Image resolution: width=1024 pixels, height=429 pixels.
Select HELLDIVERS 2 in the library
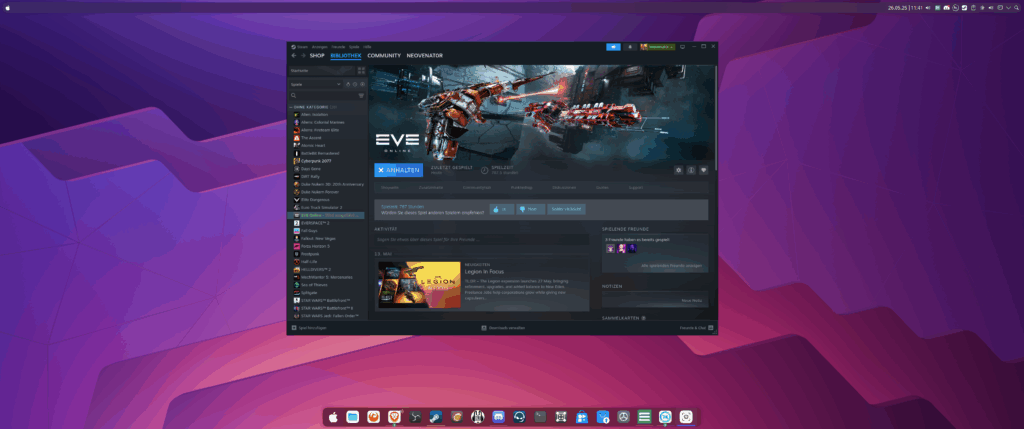click(x=316, y=269)
